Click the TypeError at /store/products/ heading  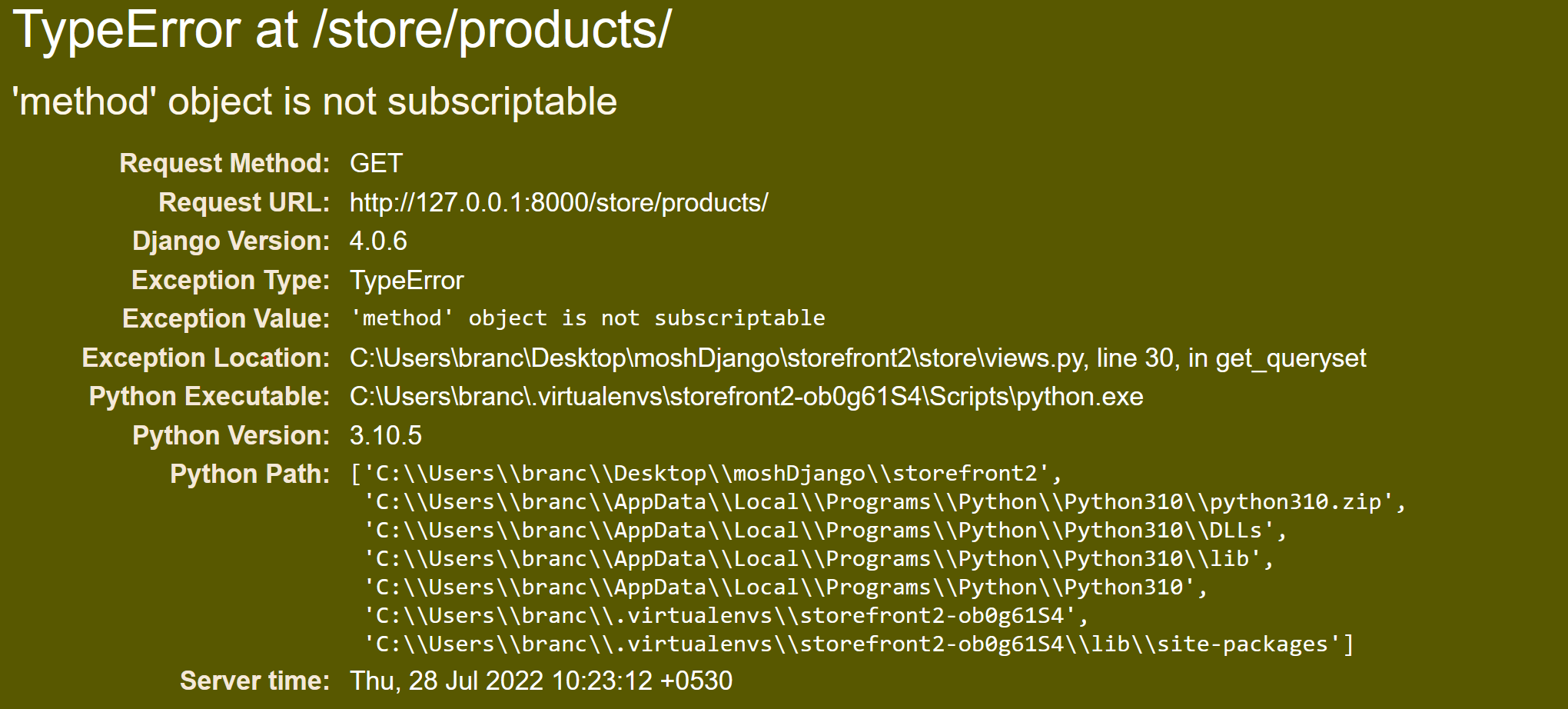(342, 31)
